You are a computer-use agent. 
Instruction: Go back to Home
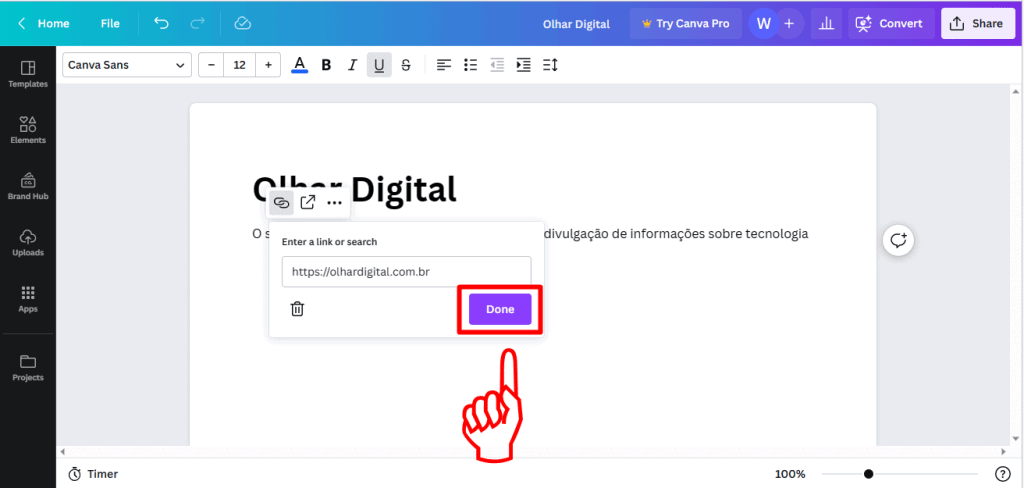coord(44,24)
